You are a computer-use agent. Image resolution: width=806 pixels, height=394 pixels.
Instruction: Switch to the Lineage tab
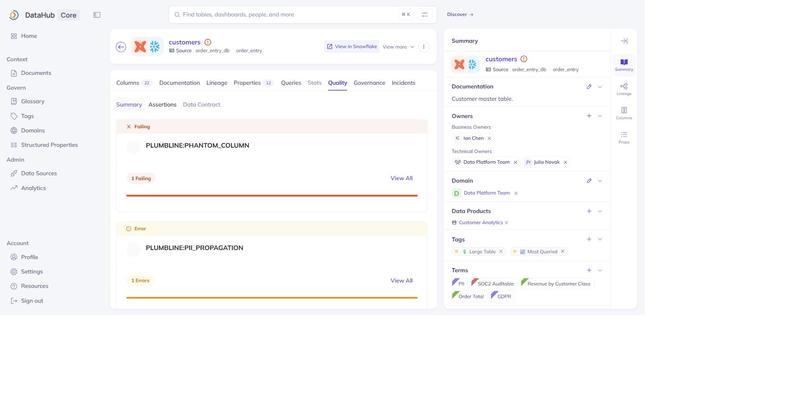tap(216, 83)
